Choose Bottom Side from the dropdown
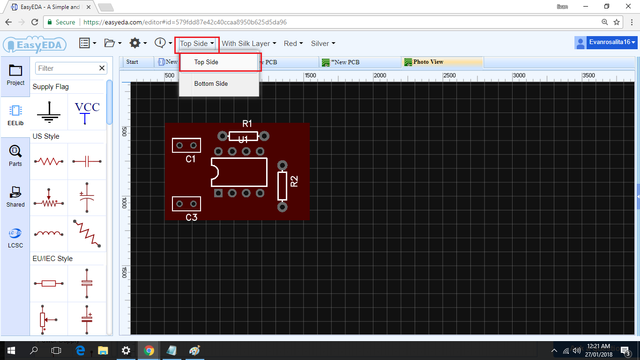 (x=219, y=84)
